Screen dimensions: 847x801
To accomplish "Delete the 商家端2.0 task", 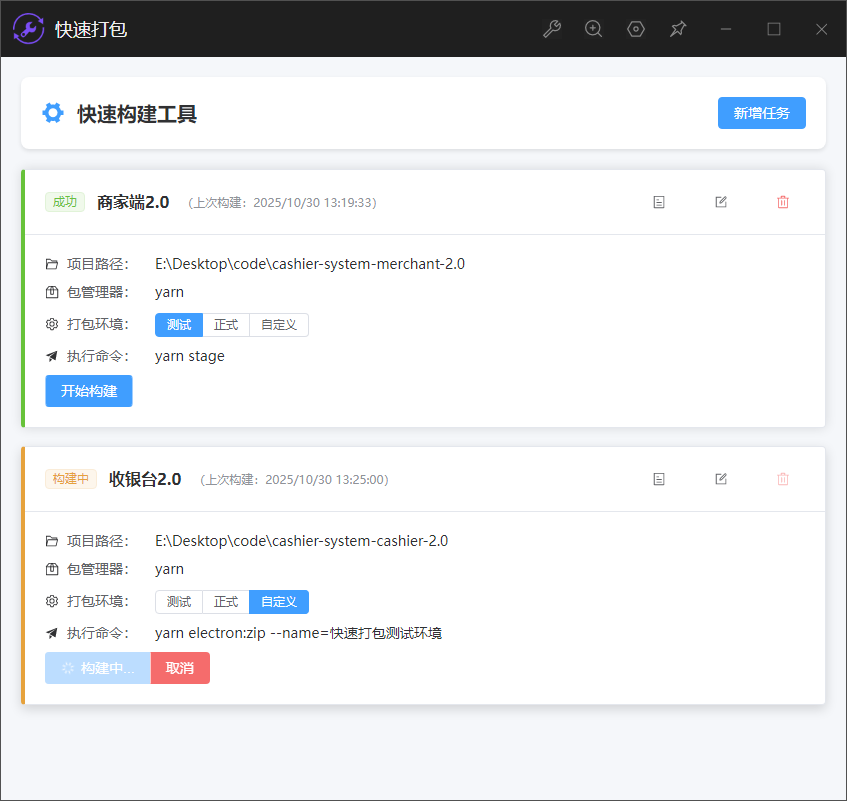I will click(x=783, y=202).
